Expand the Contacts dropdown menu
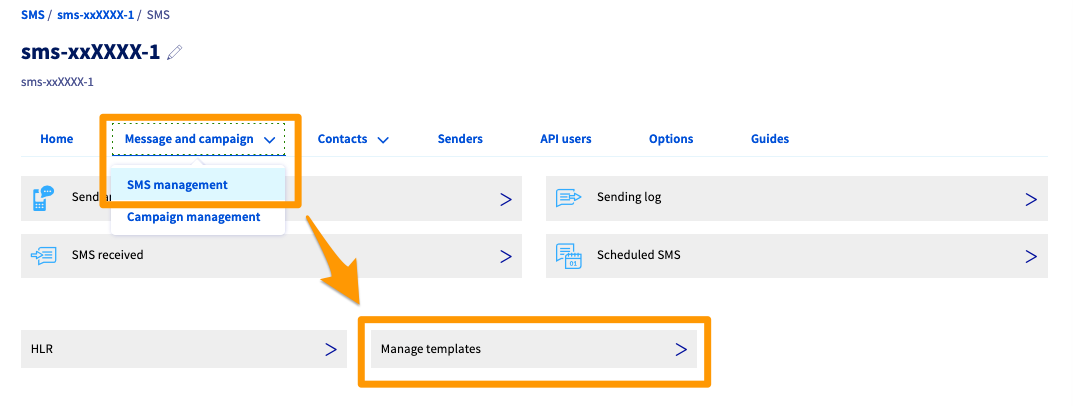 click(352, 139)
